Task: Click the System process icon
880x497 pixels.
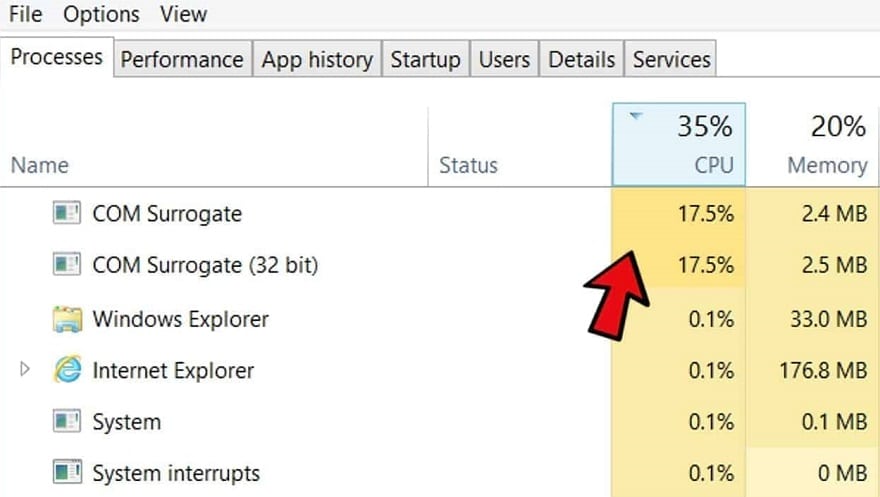Action: click(x=67, y=421)
